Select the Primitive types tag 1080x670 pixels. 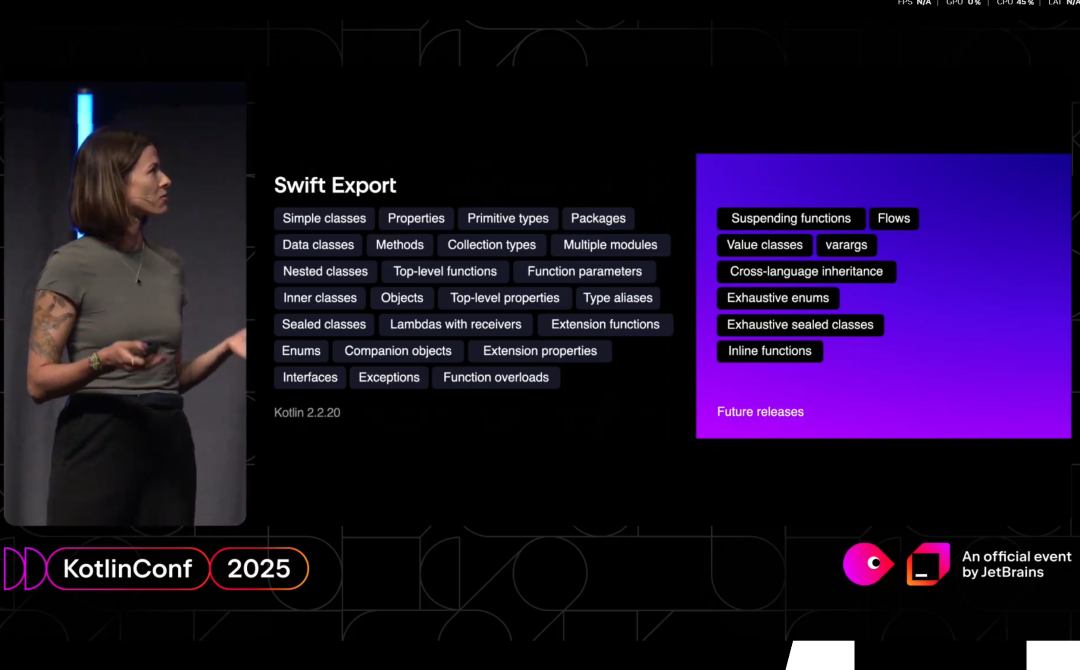[508, 218]
